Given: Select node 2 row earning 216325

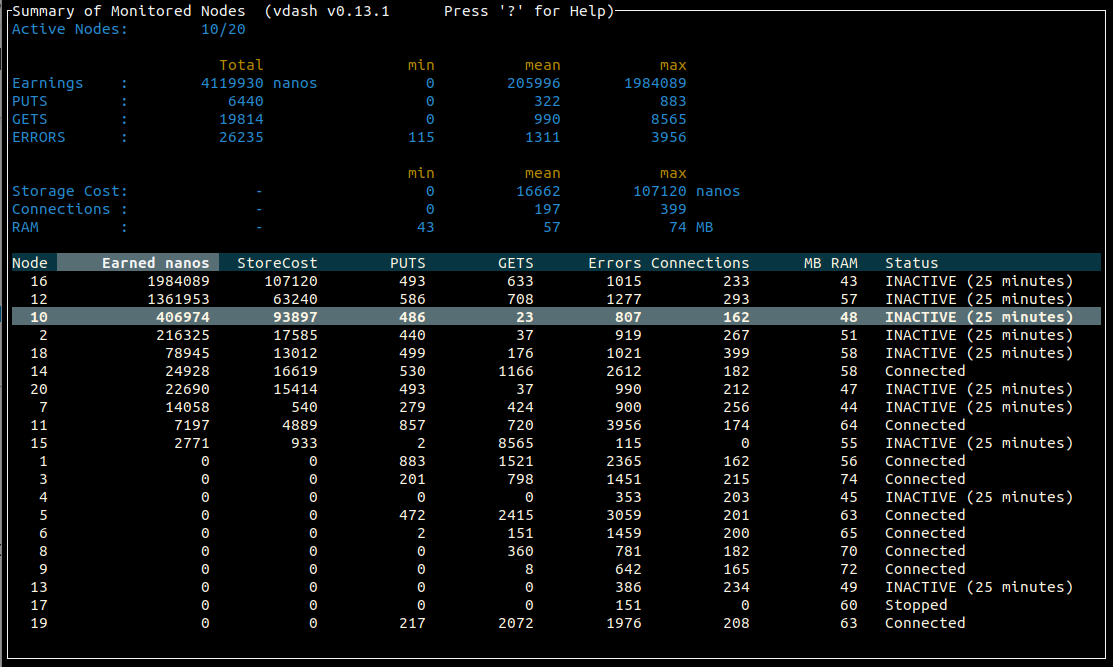Looking at the screenshot, I should point(556,335).
